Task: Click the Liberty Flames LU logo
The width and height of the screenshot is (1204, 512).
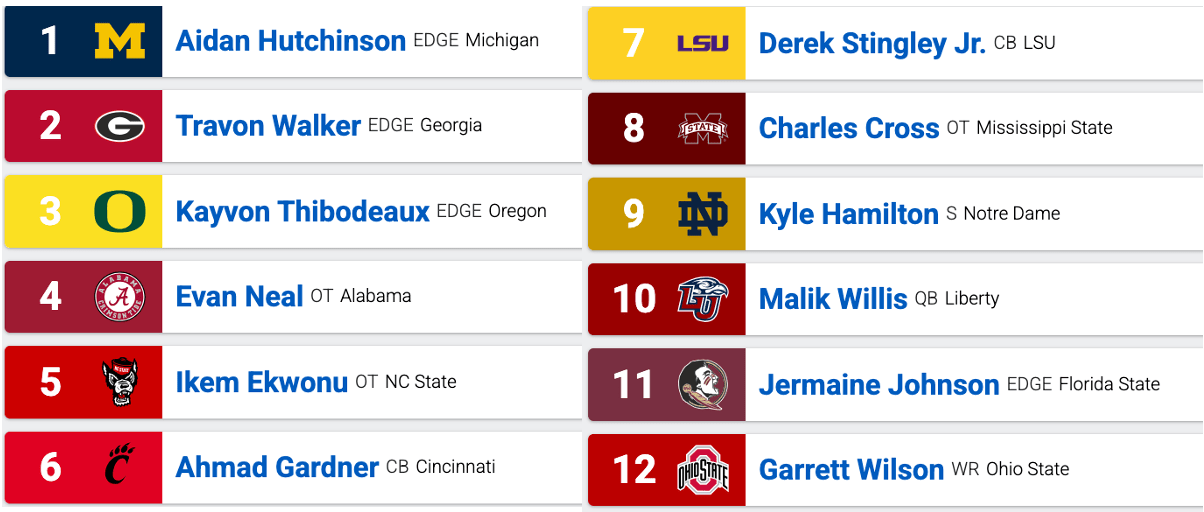Action: pyautogui.click(x=703, y=298)
